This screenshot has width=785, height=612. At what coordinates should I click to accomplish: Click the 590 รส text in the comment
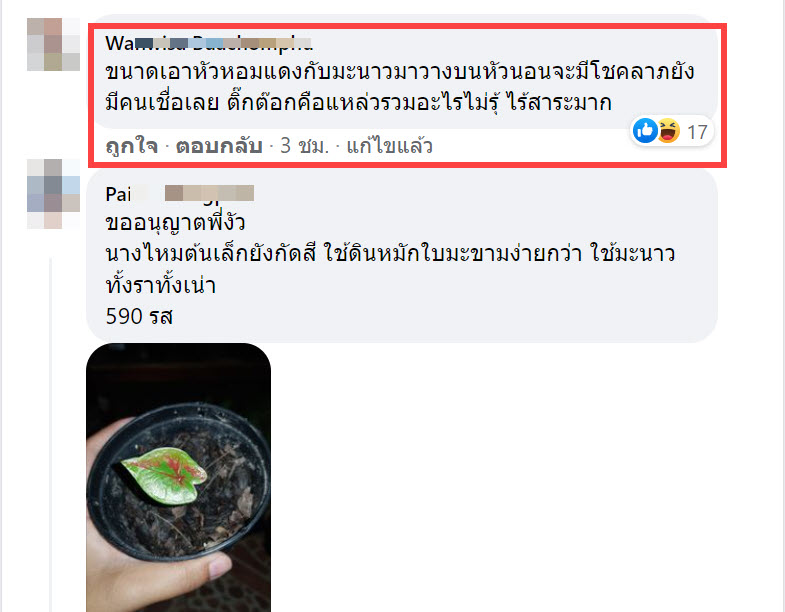coord(139,317)
